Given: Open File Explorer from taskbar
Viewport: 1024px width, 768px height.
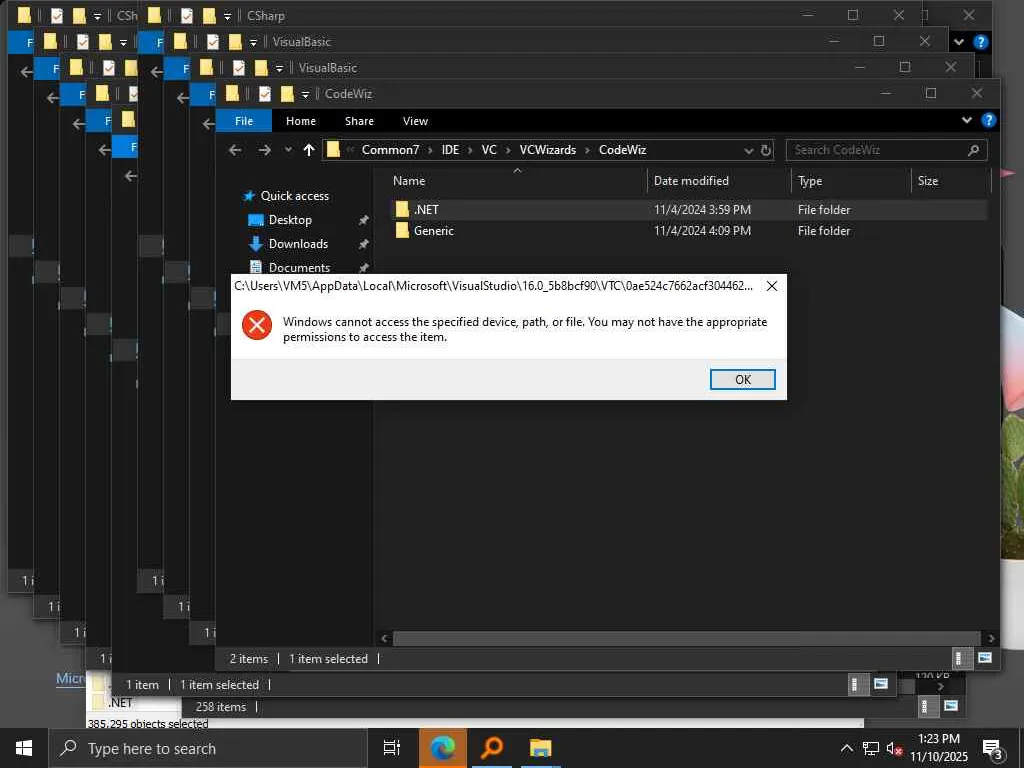Looking at the screenshot, I should [x=541, y=748].
